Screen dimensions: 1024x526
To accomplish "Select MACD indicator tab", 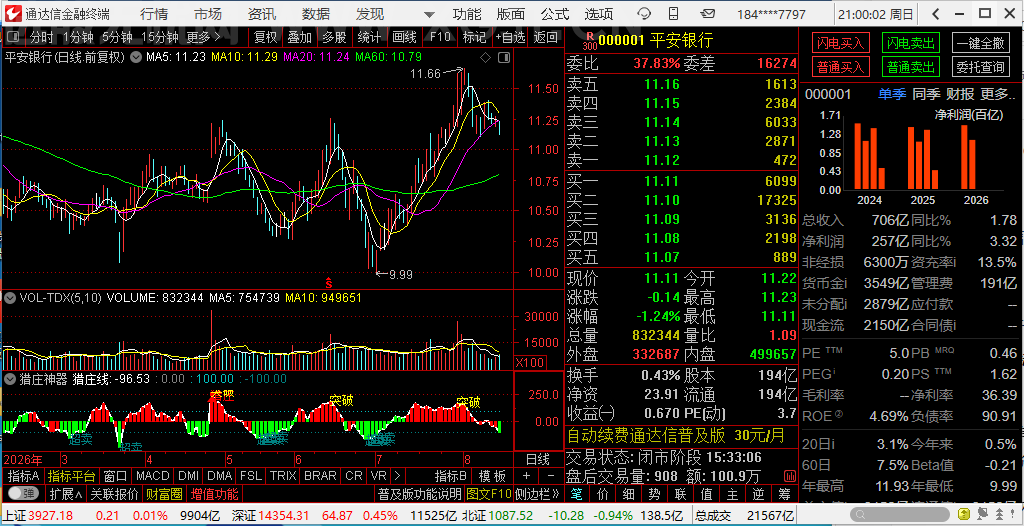I will (153, 476).
